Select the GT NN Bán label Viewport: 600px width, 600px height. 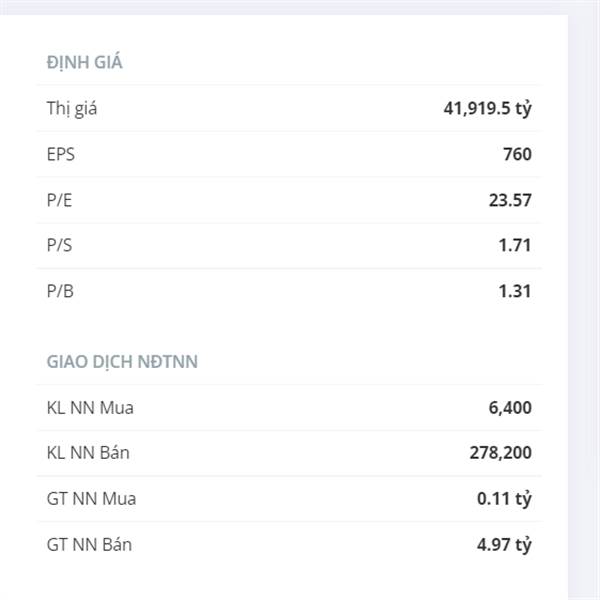coord(89,544)
